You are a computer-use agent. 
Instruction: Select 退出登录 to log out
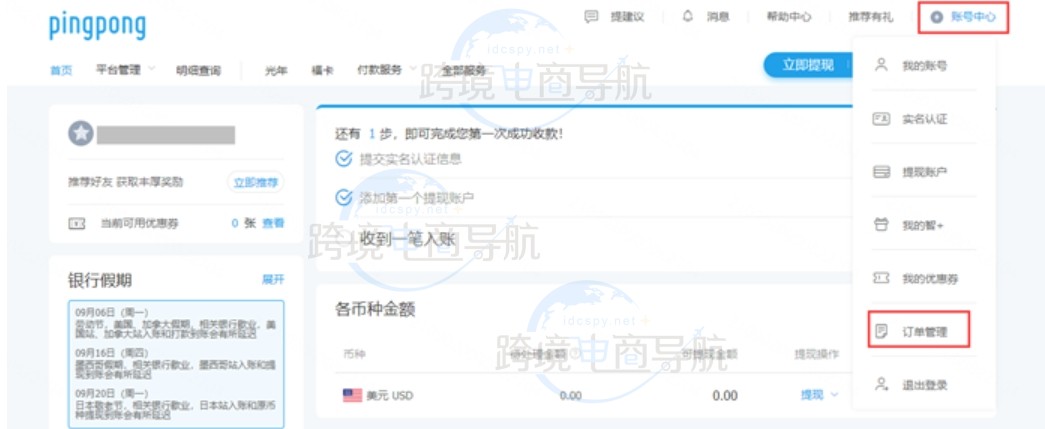tap(924, 385)
